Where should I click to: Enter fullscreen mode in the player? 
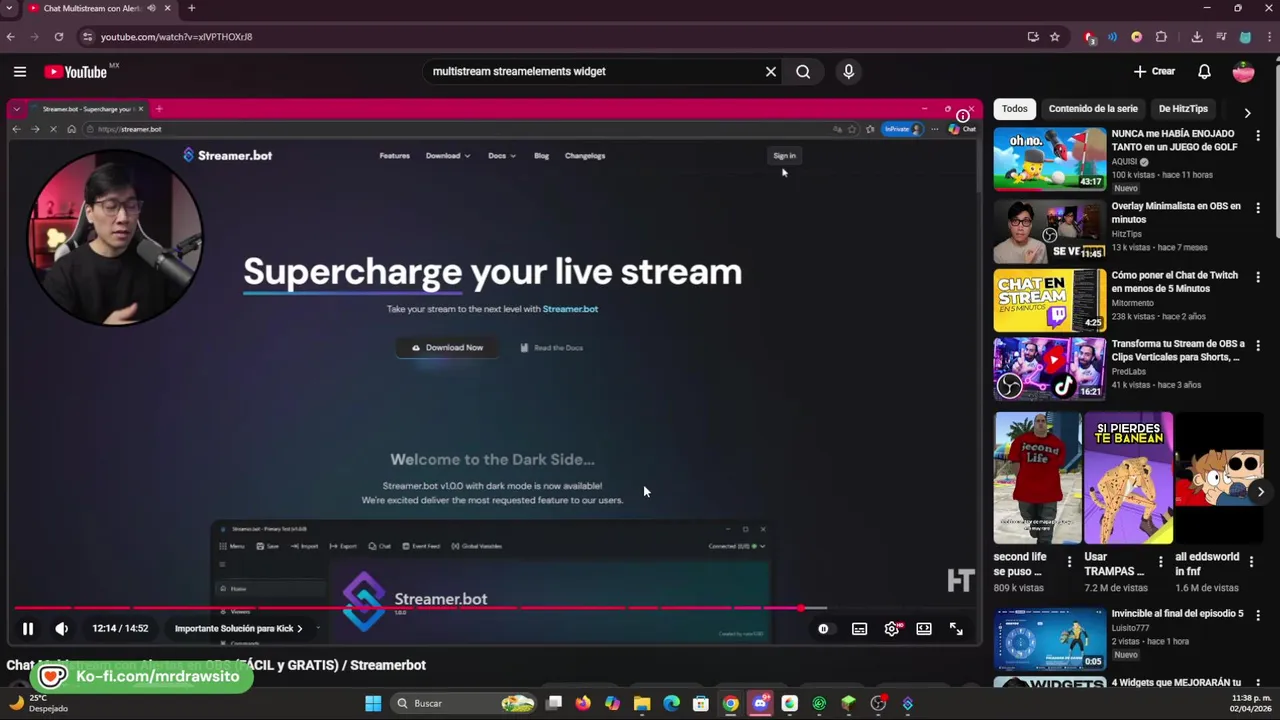tap(956, 629)
